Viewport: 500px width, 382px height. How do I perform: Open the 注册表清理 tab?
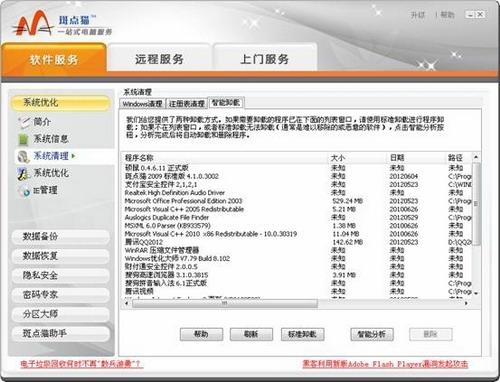point(187,103)
